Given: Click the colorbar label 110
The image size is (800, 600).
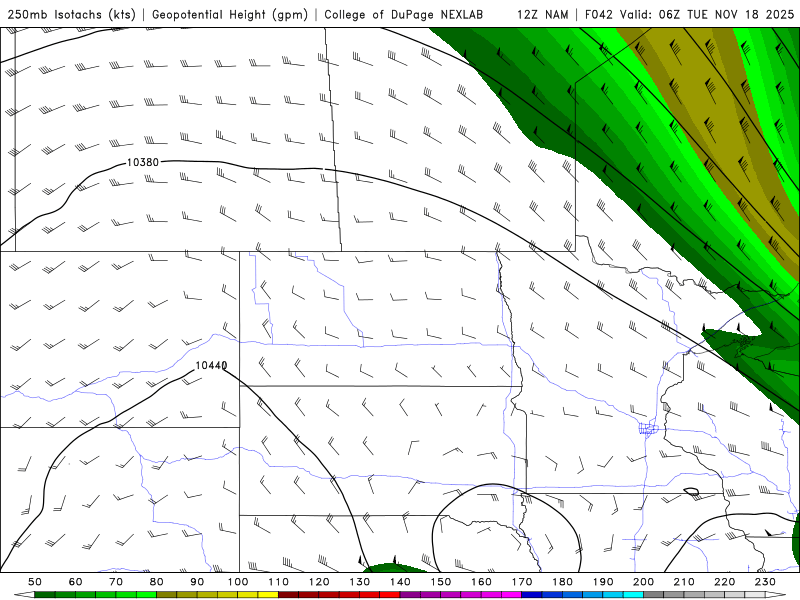Looking at the screenshot, I should coord(279,582).
